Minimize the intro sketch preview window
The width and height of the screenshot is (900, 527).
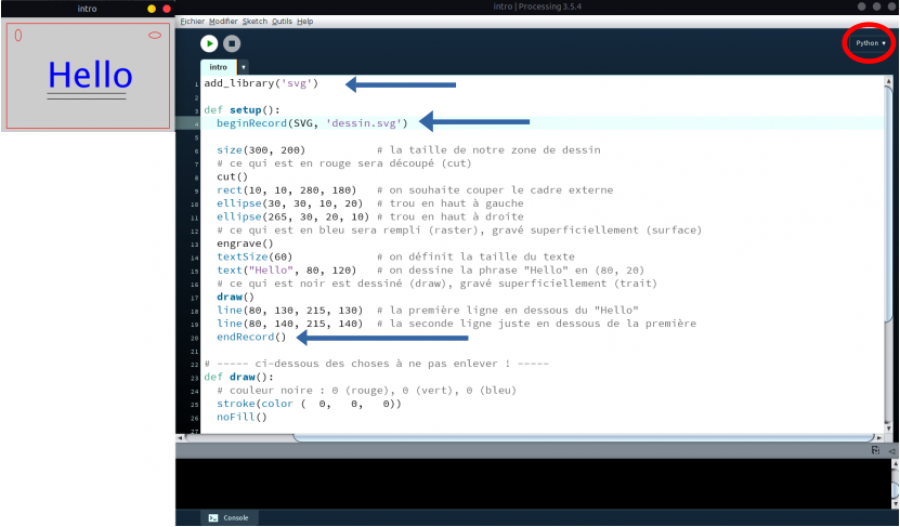pyautogui.click(x=152, y=9)
